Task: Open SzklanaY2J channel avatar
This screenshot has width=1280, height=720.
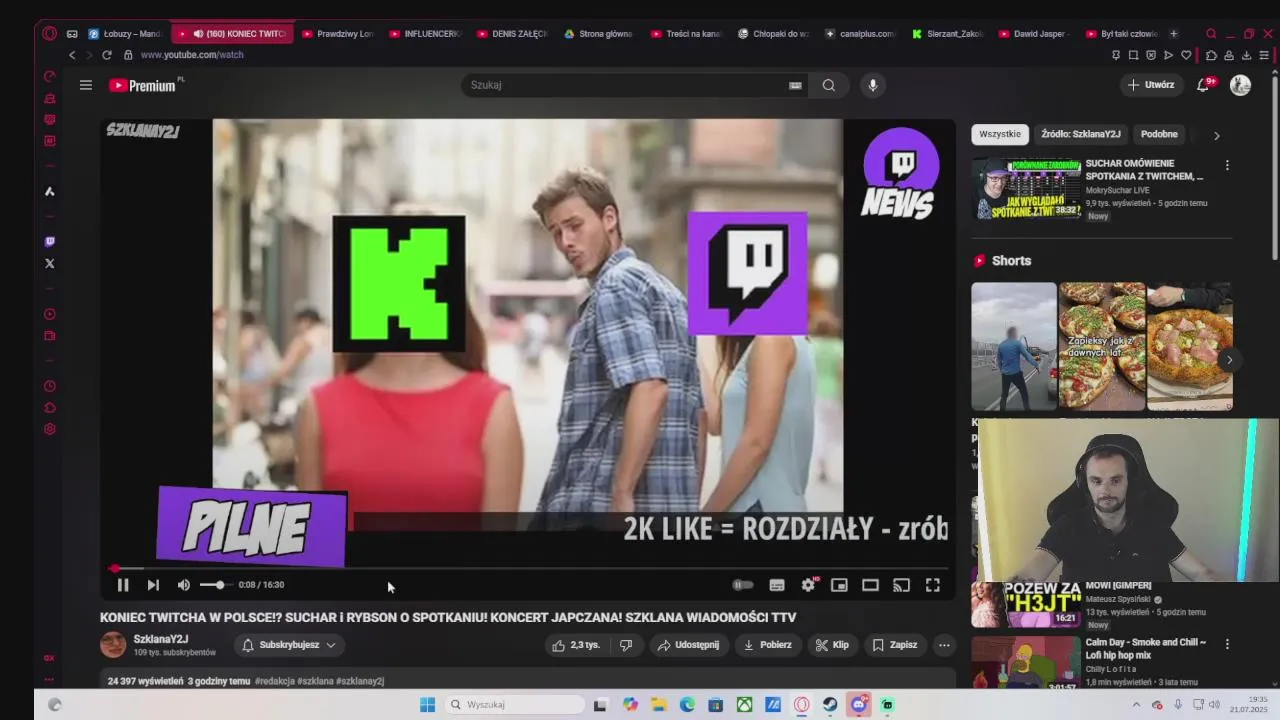Action: pyautogui.click(x=113, y=645)
